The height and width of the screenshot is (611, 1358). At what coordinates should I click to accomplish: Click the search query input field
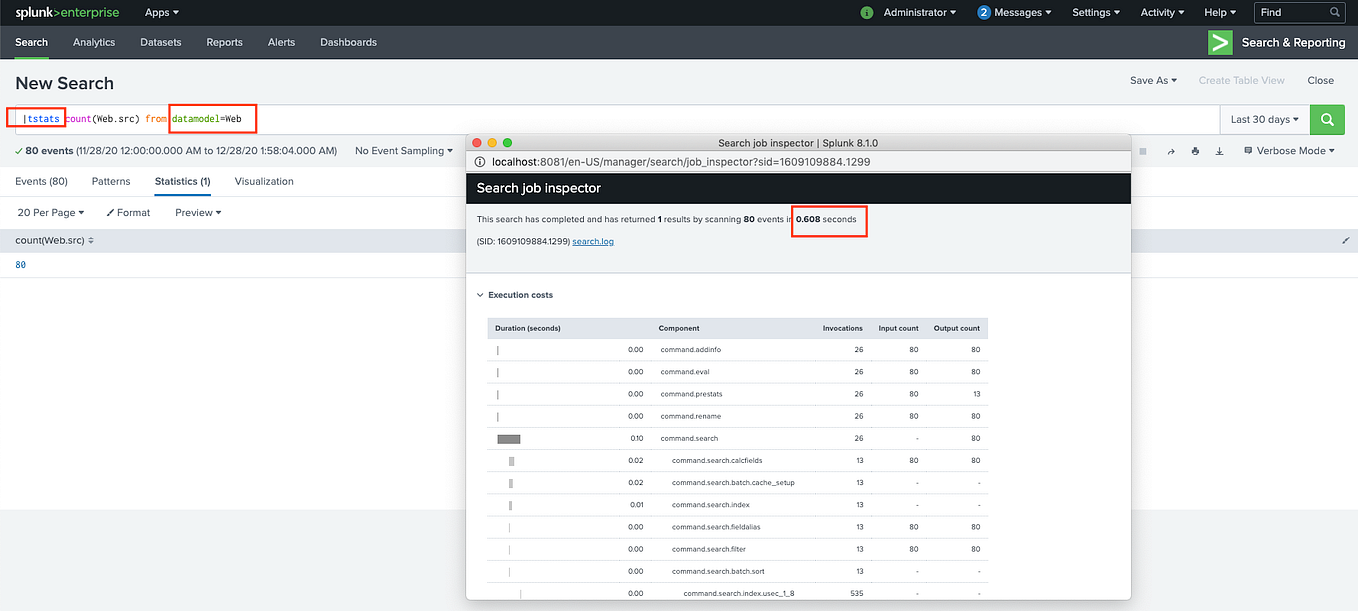pyautogui.click(x=600, y=118)
